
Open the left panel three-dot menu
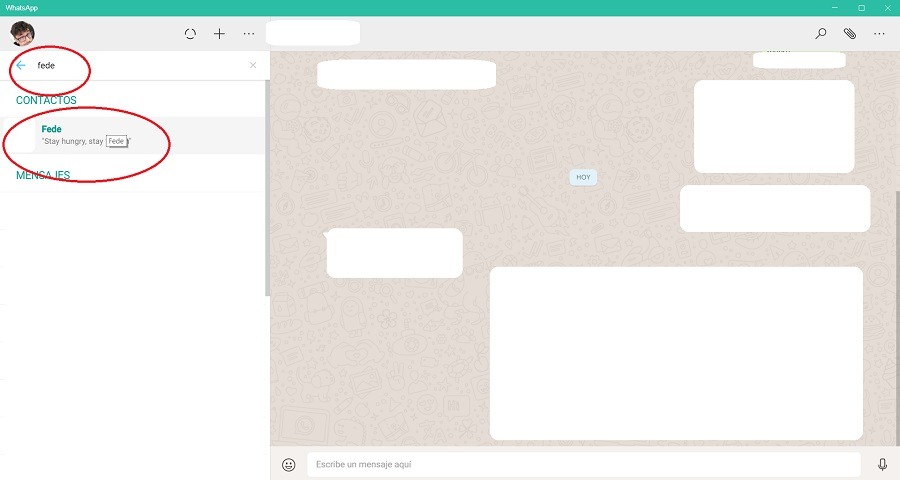point(249,34)
